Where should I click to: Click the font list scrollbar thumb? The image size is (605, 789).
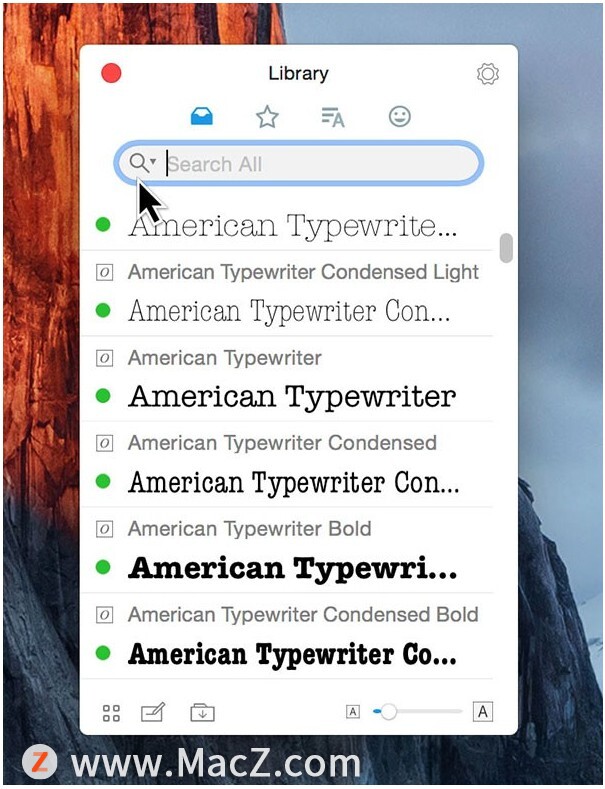tap(506, 248)
